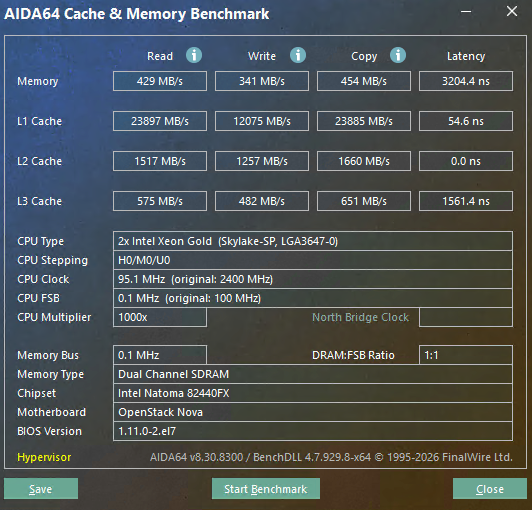Click BIOS Version value 1.11.0-2.el7
Image resolution: width=532 pixels, height=510 pixels.
click(x=313, y=431)
